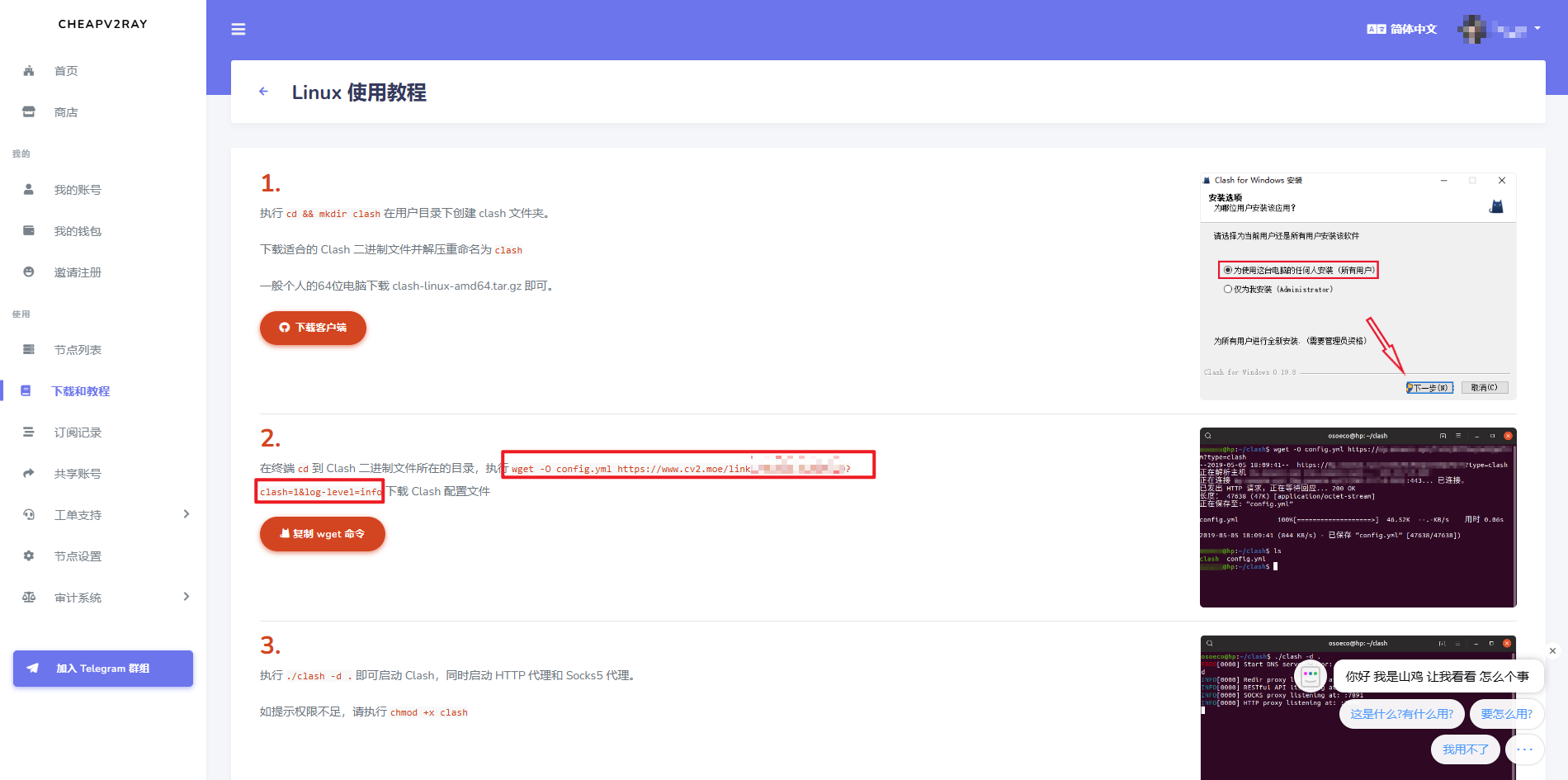
Task: Click the 复制 wget 命令 button
Action: pos(323,534)
